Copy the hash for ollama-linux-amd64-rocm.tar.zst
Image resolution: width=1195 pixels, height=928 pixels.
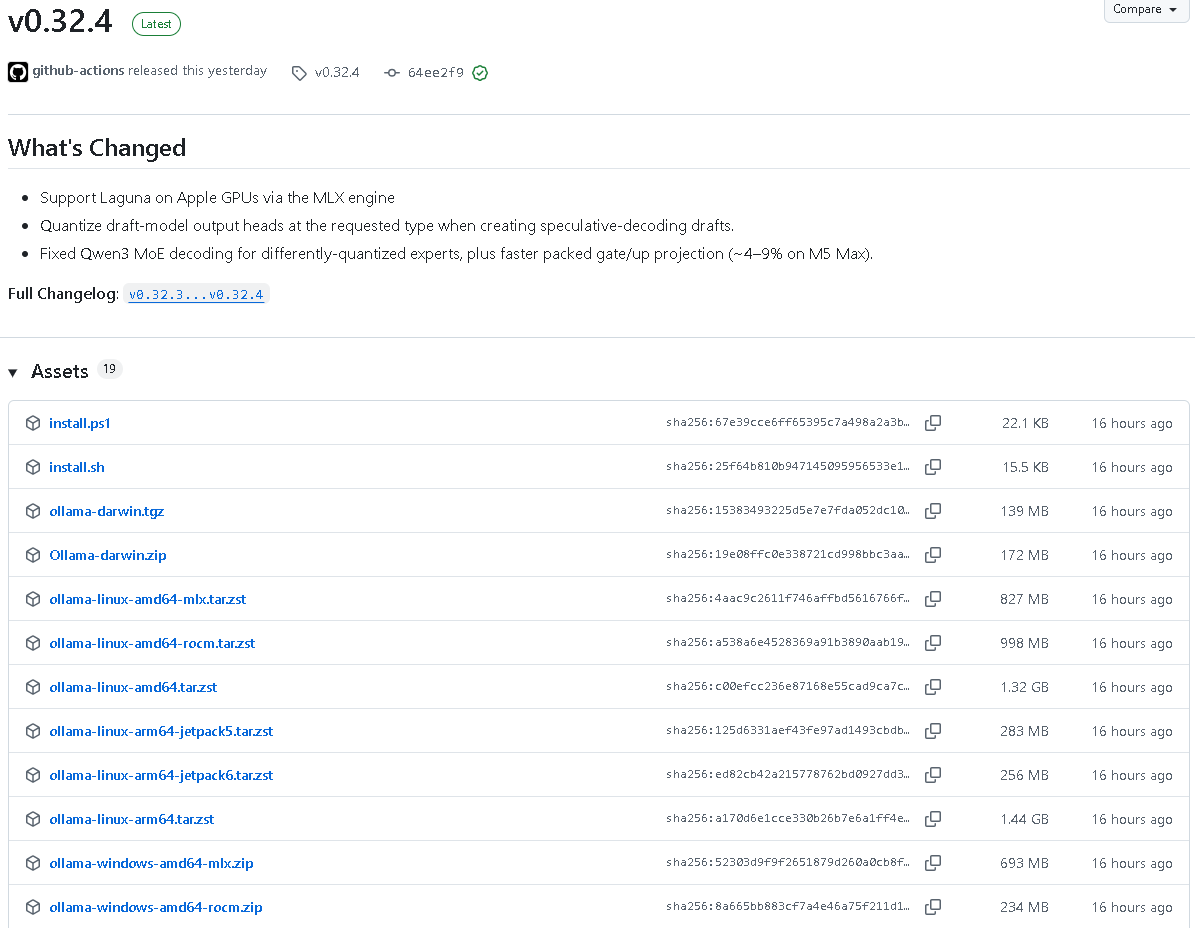(x=933, y=643)
